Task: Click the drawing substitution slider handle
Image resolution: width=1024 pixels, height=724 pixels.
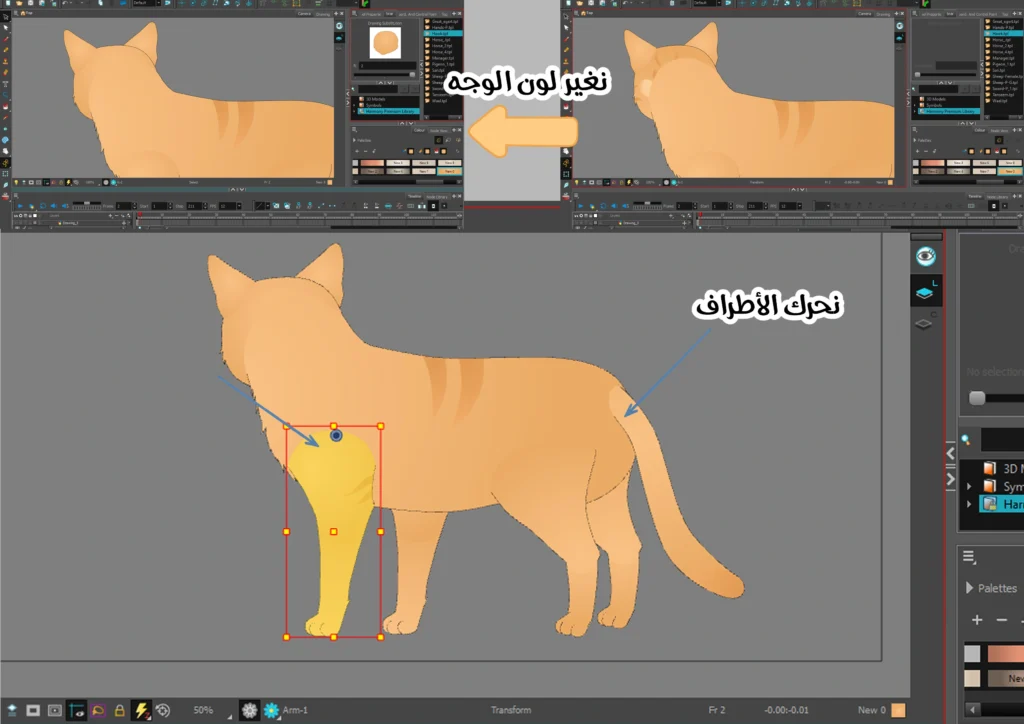Action: click(976, 398)
